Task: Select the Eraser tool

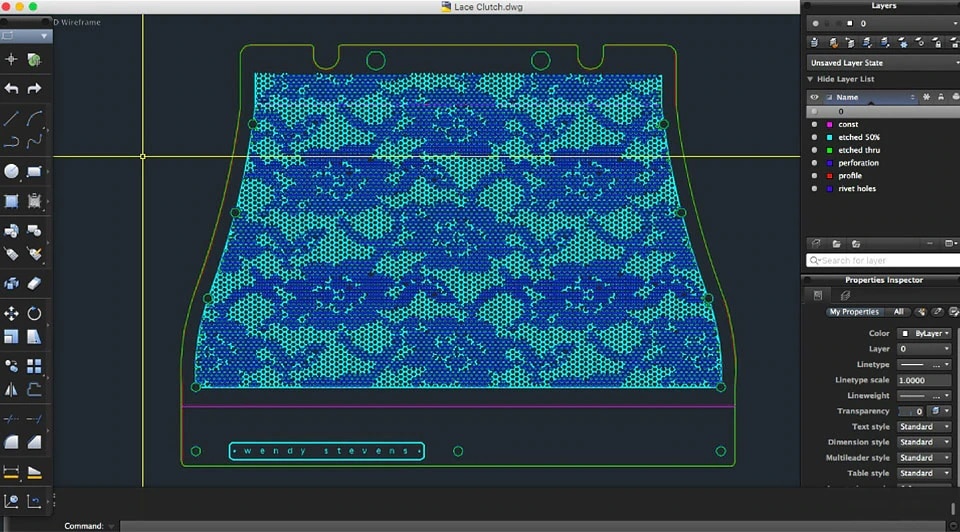Action: [34, 283]
